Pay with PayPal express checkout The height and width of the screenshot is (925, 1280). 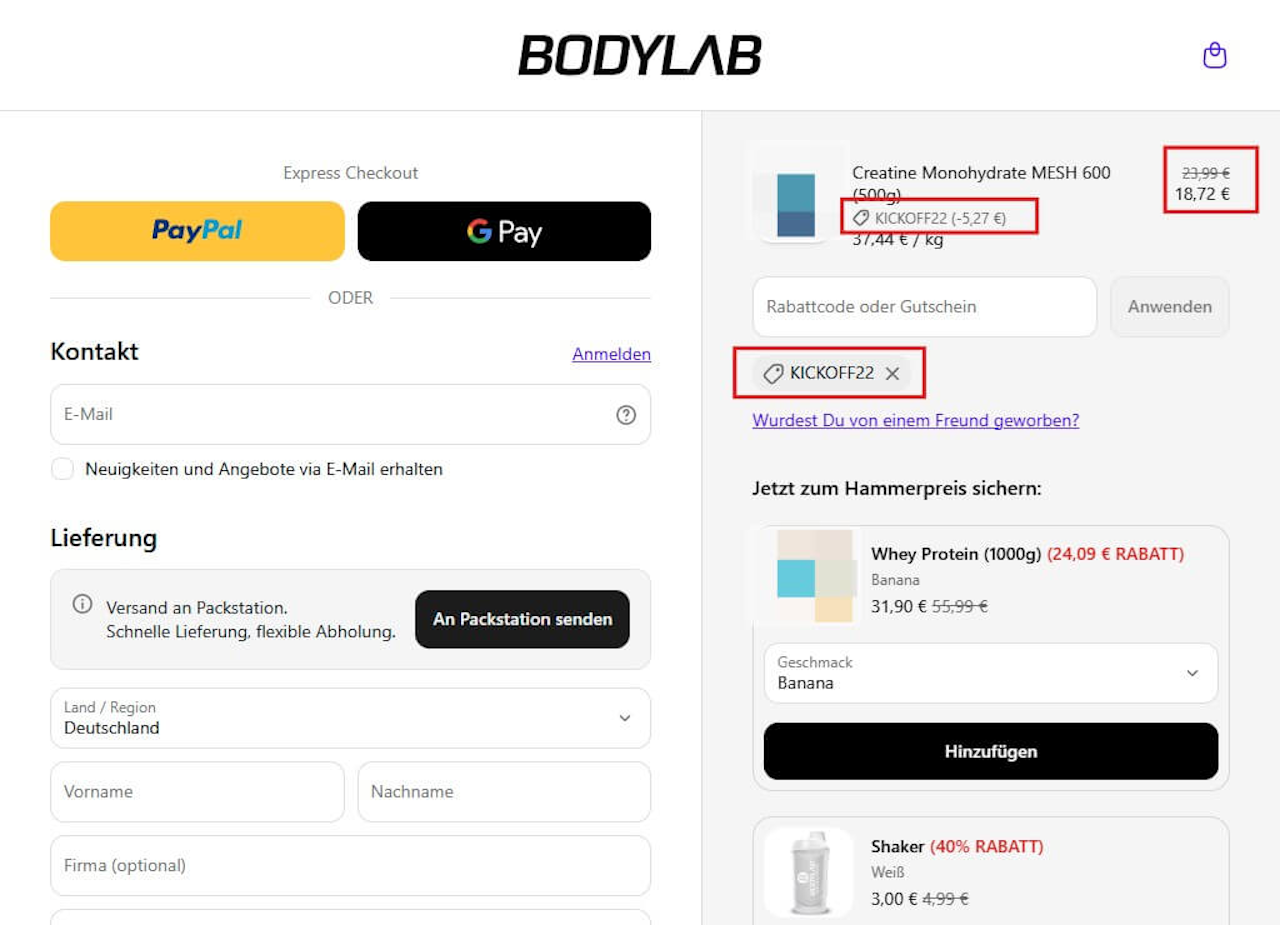(197, 231)
